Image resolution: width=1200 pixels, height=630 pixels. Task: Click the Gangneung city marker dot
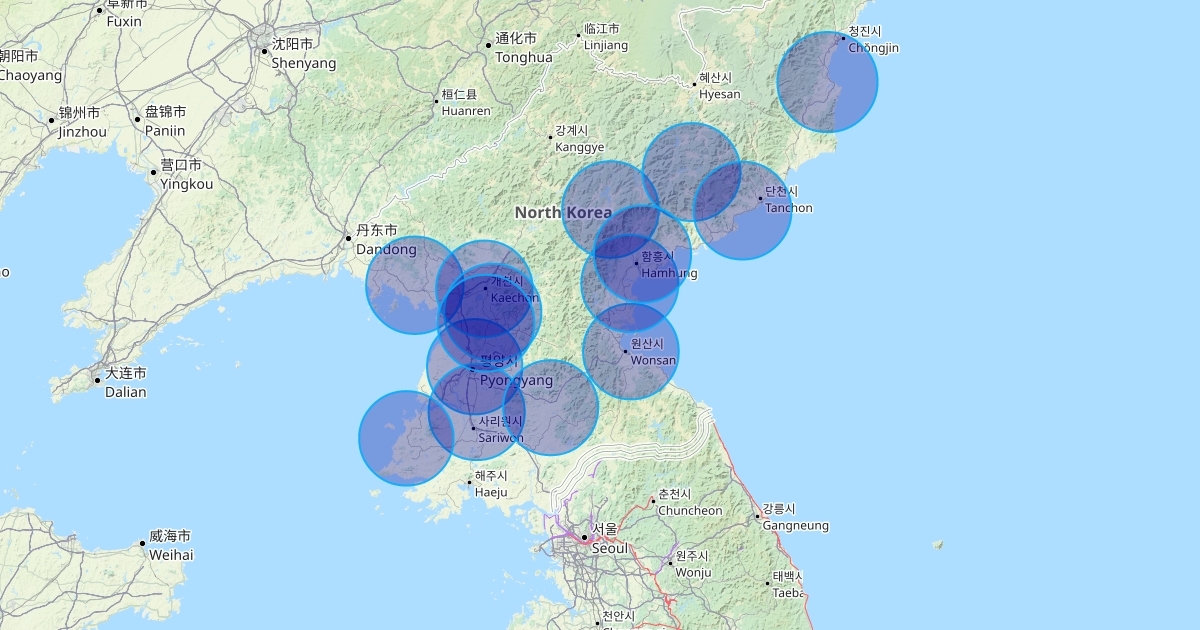(757, 516)
